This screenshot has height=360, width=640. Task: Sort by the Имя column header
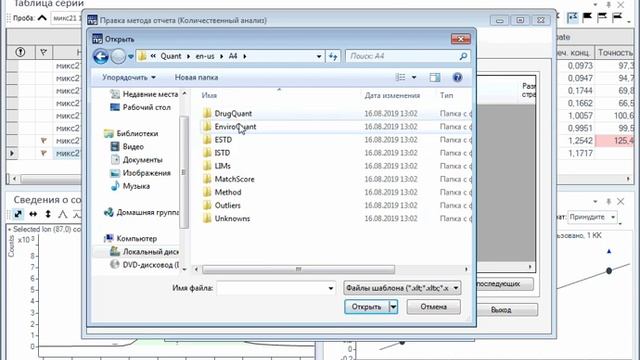[209, 95]
